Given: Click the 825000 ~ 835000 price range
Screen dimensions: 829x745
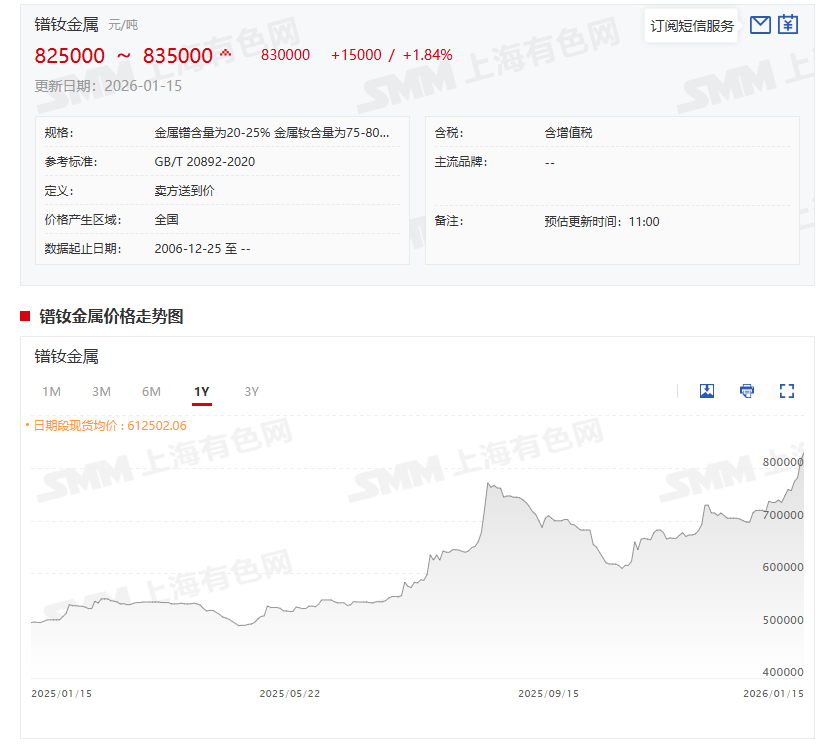Looking at the screenshot, I should pos(124,56).
